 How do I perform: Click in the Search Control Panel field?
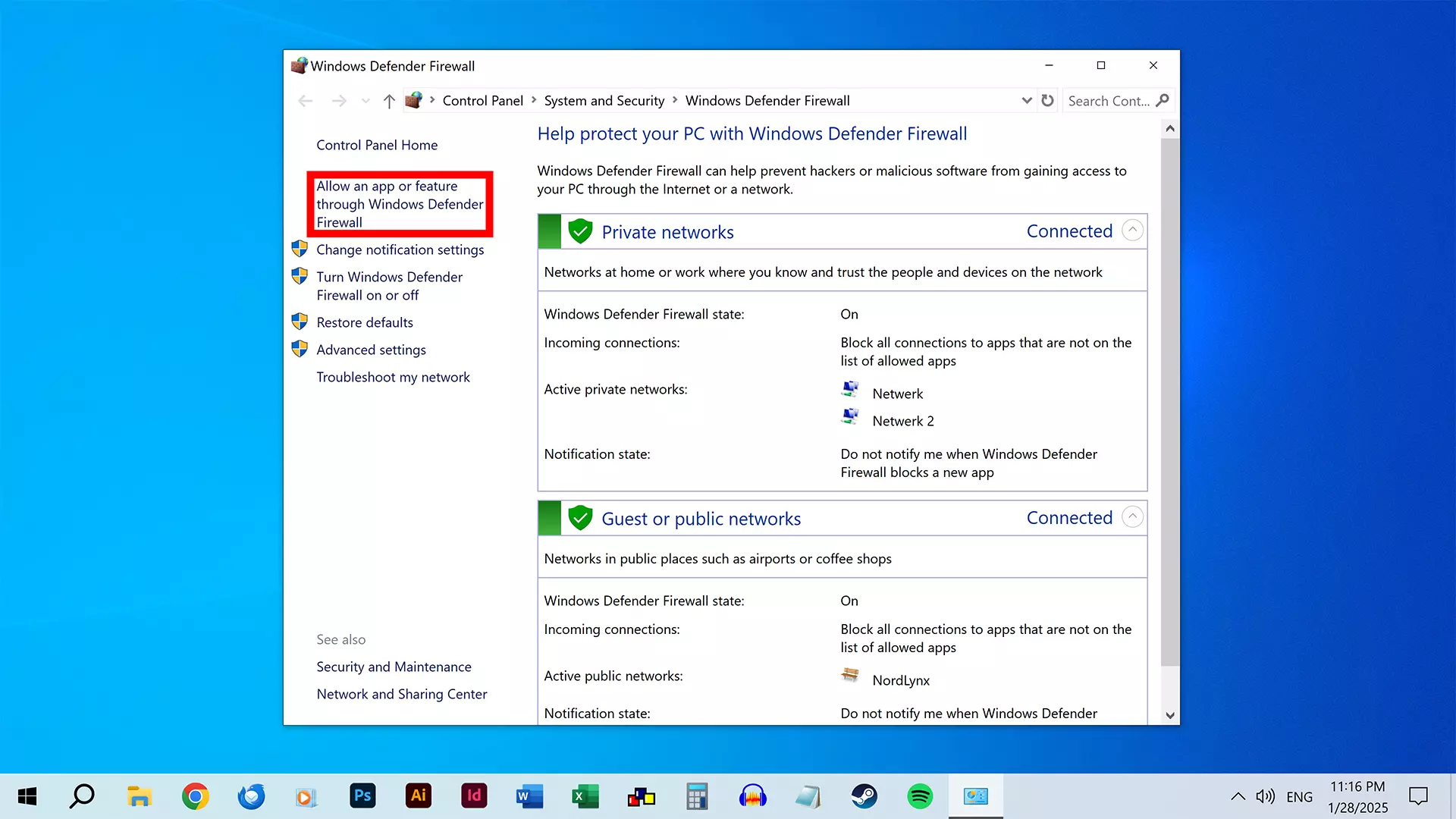tap(1107, 101)
